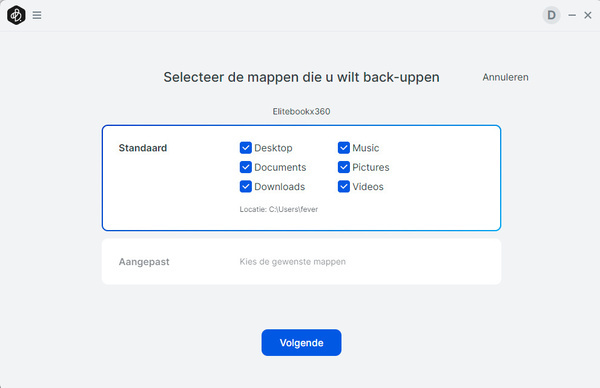600x388 pixels.
Task: Select the Standaard option card
Action: point(302,178)
